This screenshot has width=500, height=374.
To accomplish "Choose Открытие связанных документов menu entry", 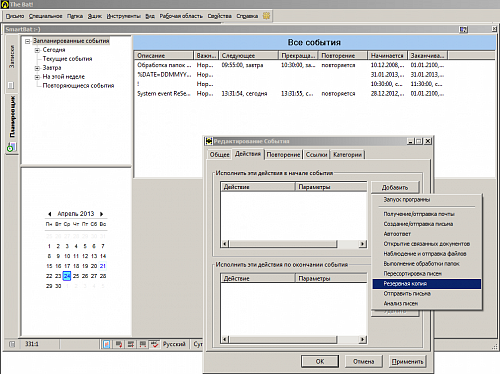I will pyautogui.click(x=426, y=244).
